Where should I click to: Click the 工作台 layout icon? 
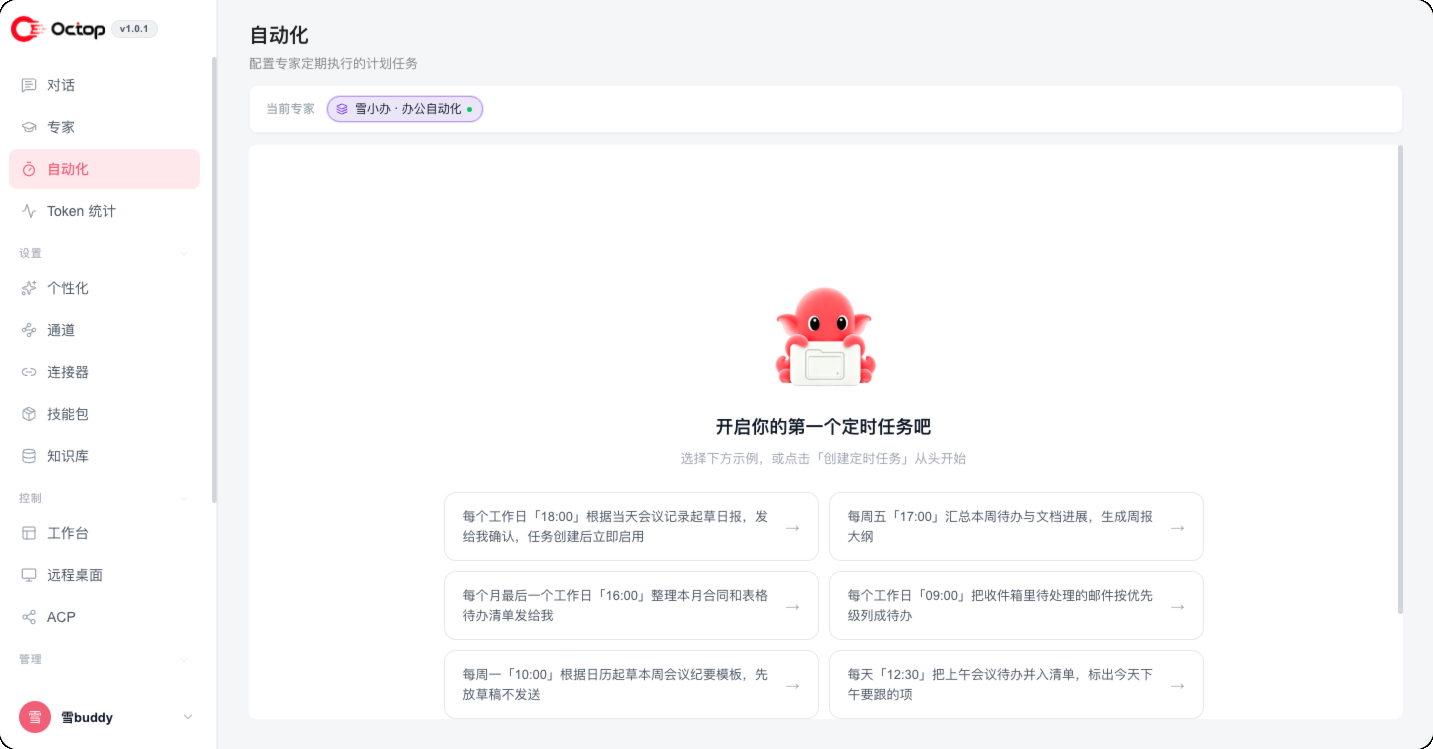coord(29,533)
